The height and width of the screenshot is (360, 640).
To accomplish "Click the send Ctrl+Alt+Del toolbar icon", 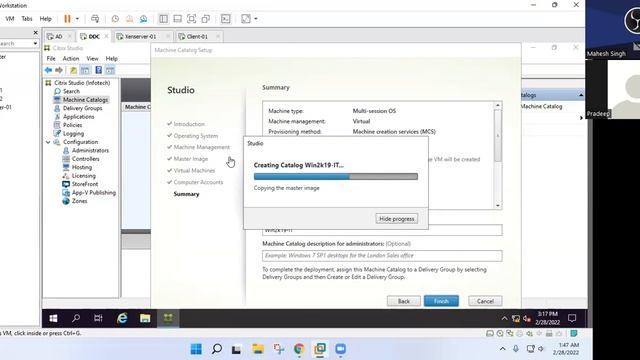I will [x=95, y=19].
